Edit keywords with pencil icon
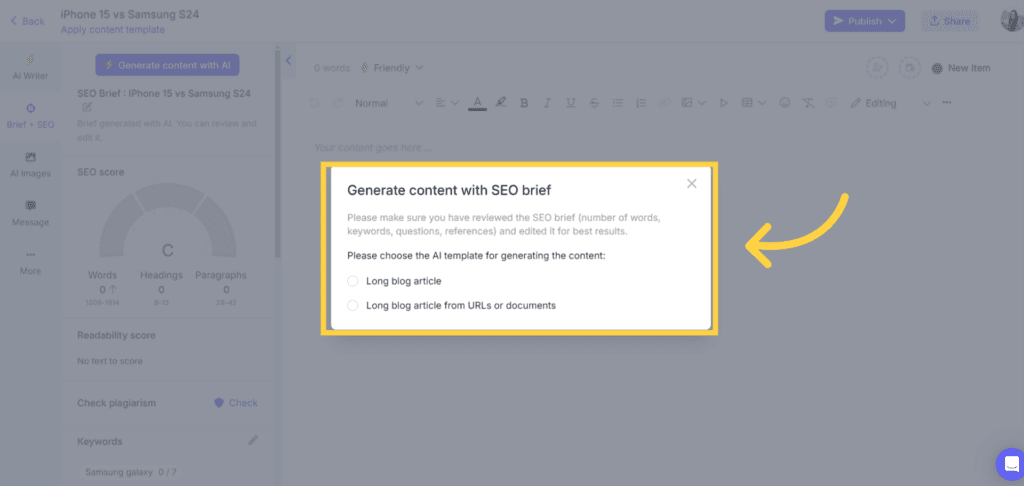The height and width of the screenshot is (486, 1024). coord(253,440)
